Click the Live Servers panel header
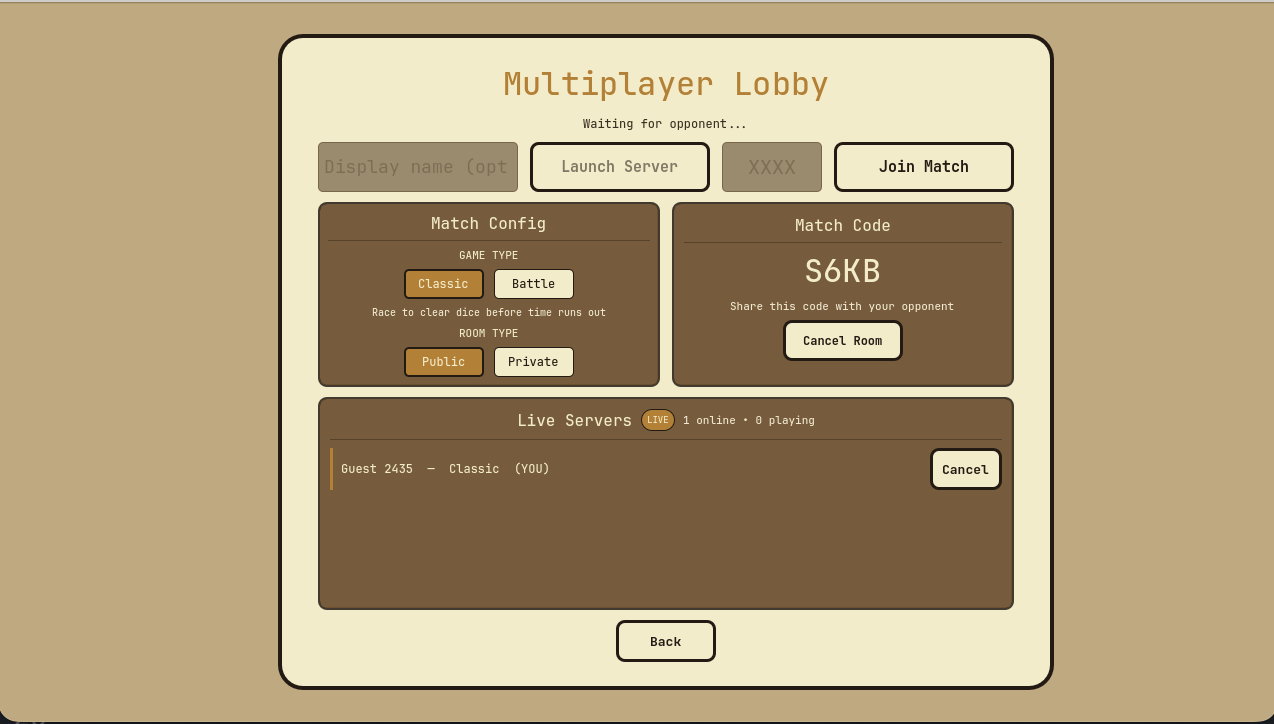This screenshot has width=1274, height=724. (574, 420)
